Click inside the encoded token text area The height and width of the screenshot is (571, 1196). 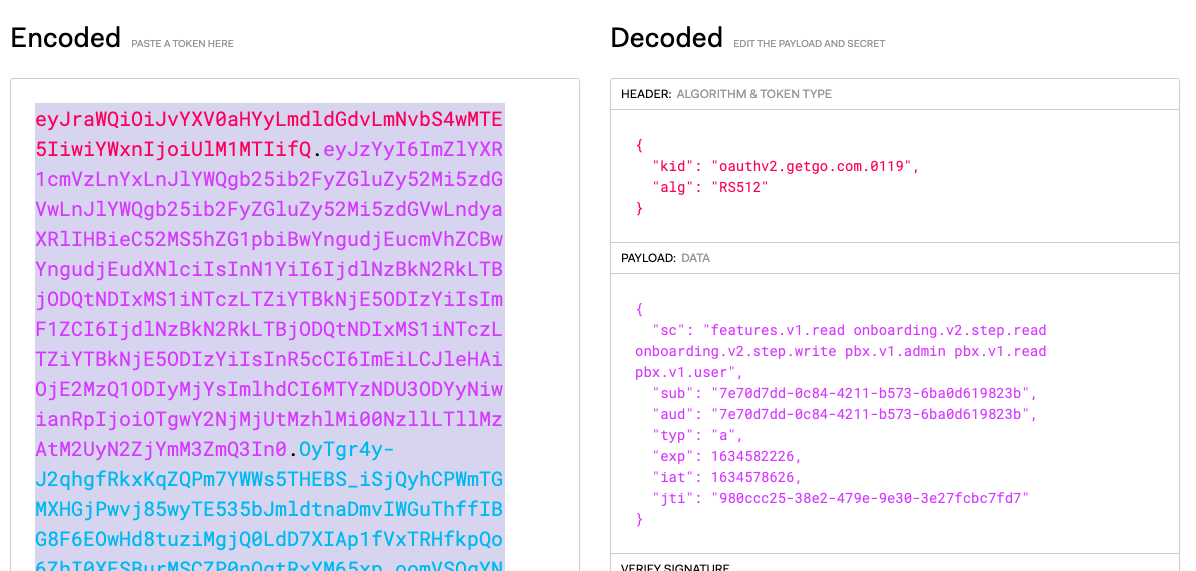click(x=295, y=326)
